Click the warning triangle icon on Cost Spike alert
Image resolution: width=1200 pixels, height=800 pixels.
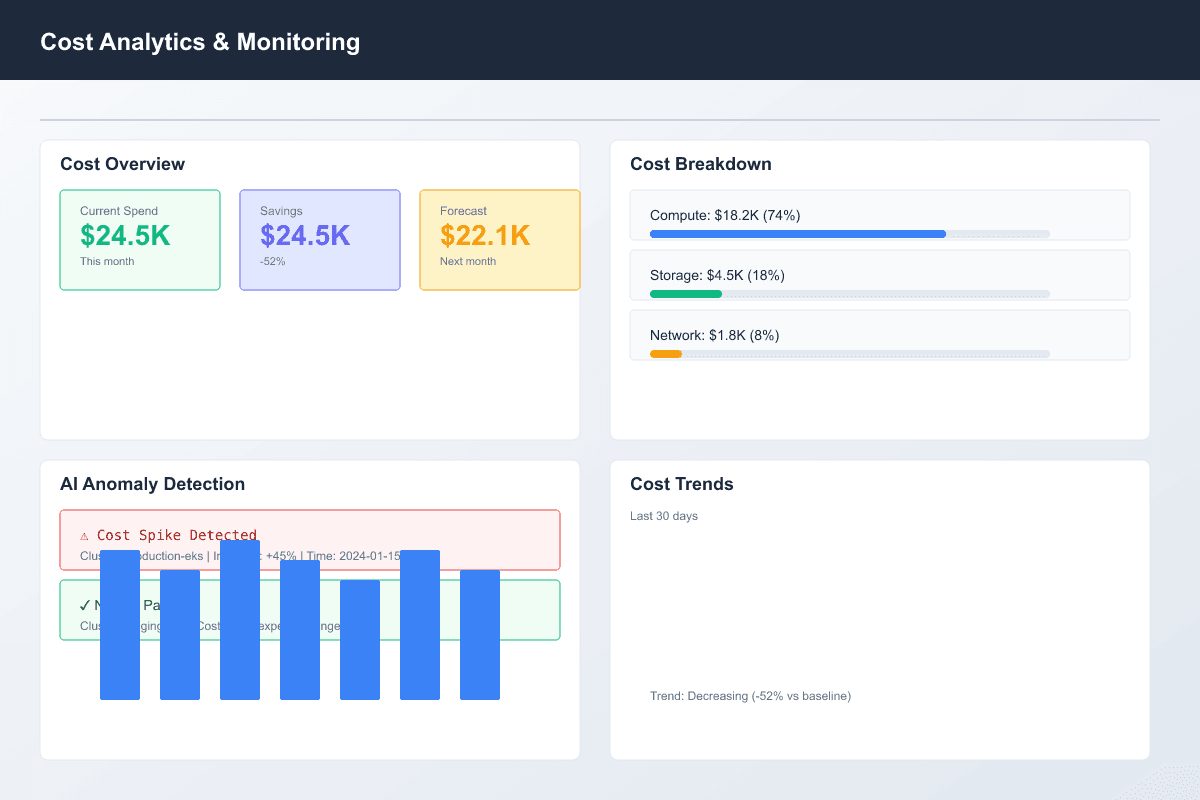tap(86, 534)
